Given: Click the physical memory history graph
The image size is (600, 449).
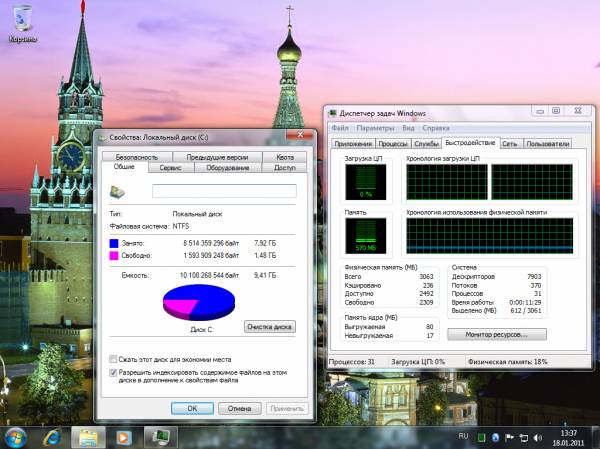Looking at the screenshot, I should (x=489, y=236).
